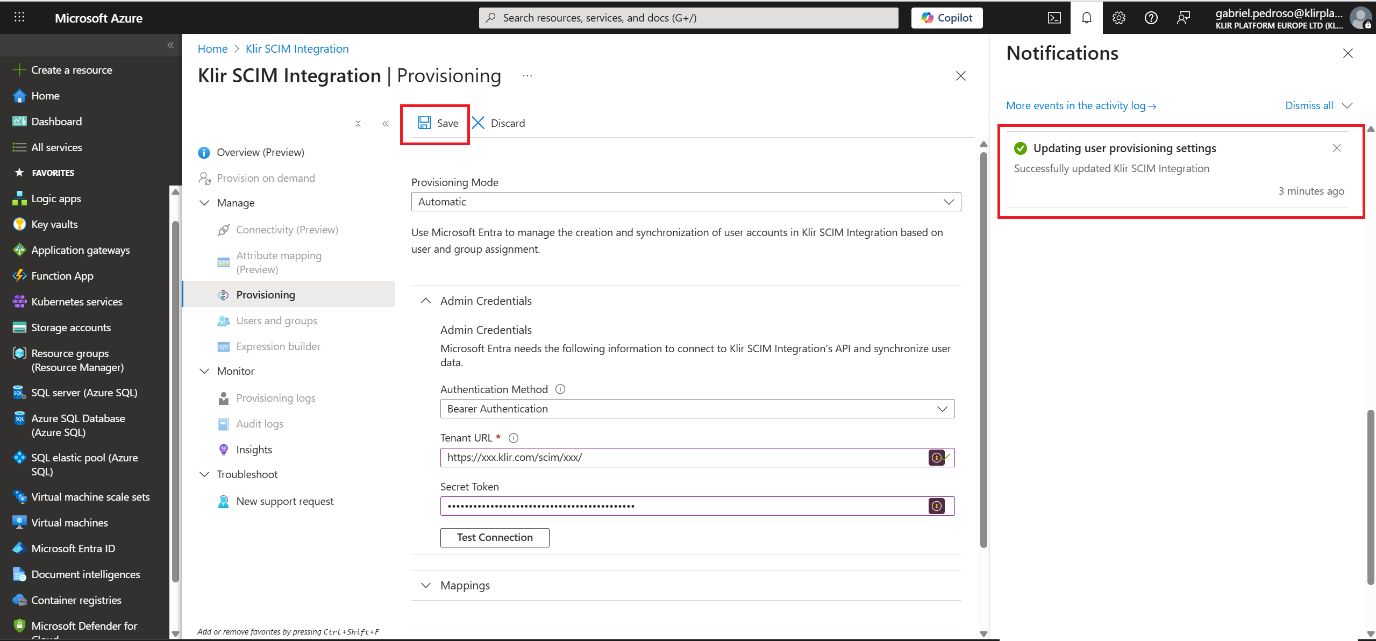Open the Cloud Shell icon in the header

coord(1054,18)
